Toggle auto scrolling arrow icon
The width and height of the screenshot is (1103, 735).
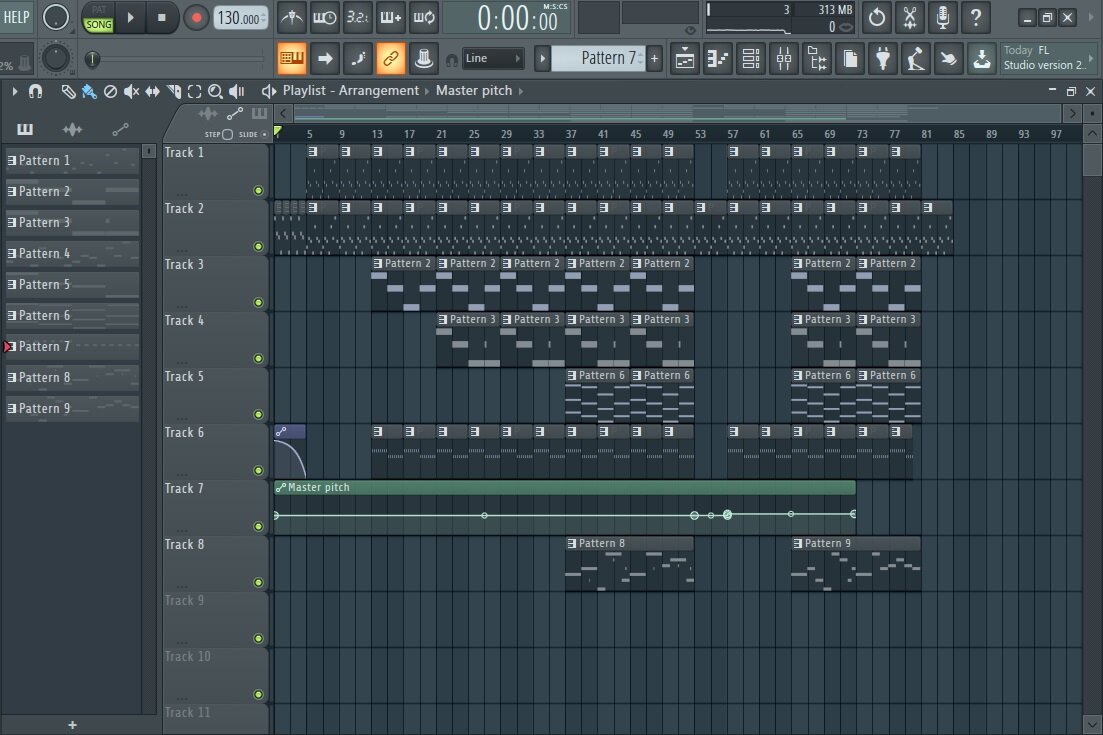click(324, 58)
